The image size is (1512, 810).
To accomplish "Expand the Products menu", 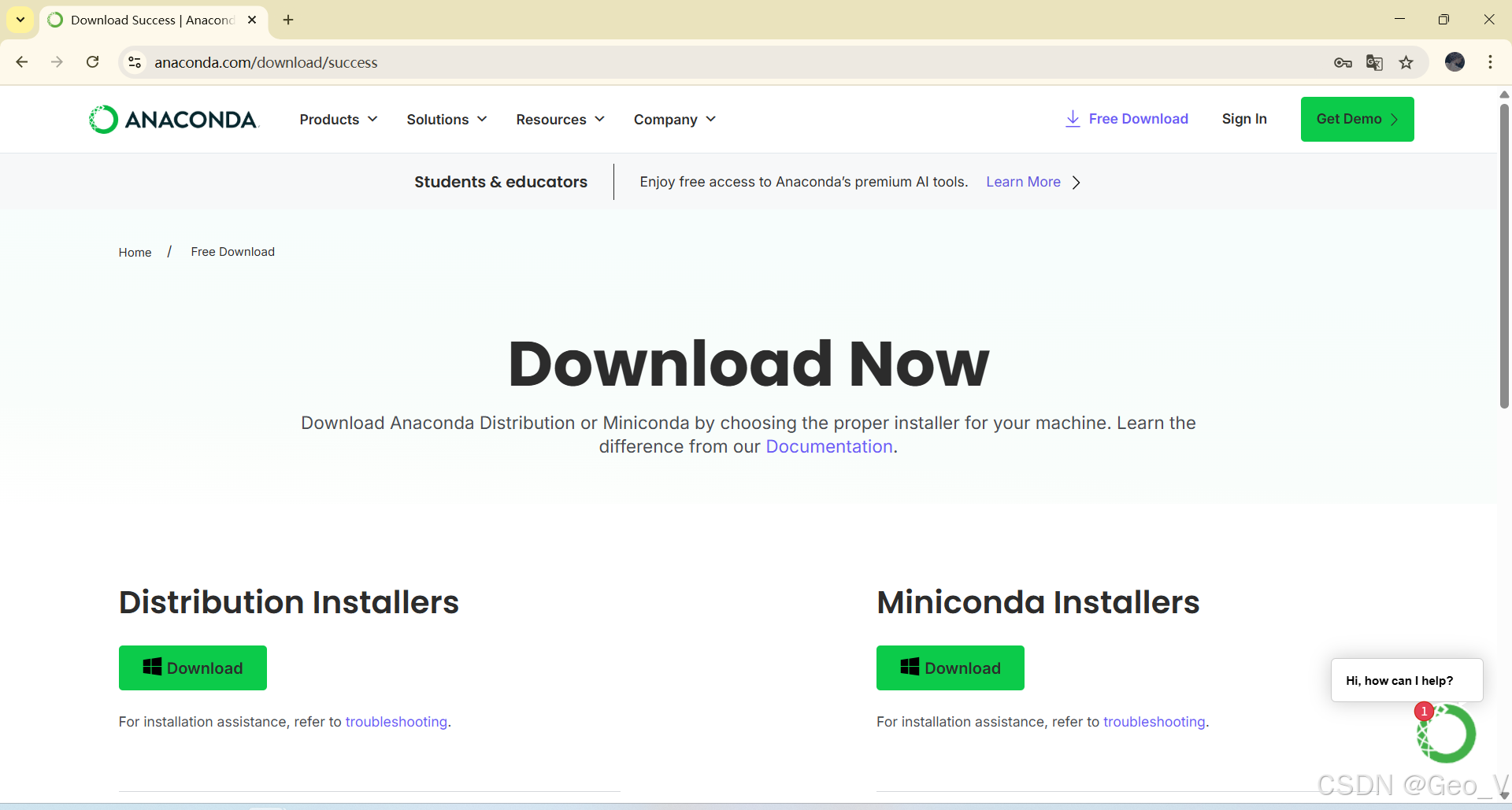I will 339,120.
